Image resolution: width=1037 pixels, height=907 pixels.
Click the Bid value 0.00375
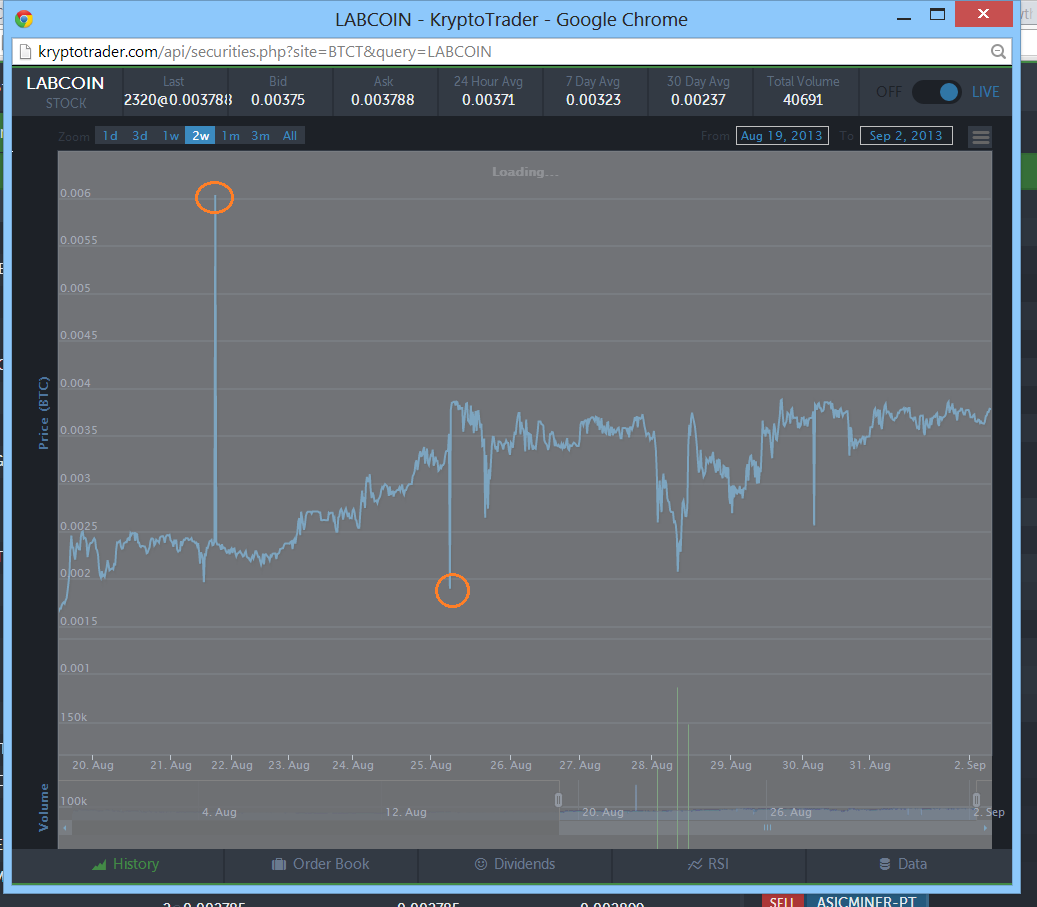[x=278, y=100]
